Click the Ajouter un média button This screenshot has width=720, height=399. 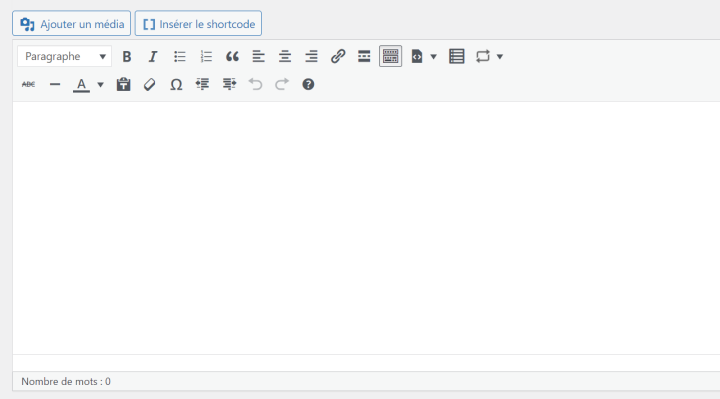pyautogui.click(x=72, y=23)
